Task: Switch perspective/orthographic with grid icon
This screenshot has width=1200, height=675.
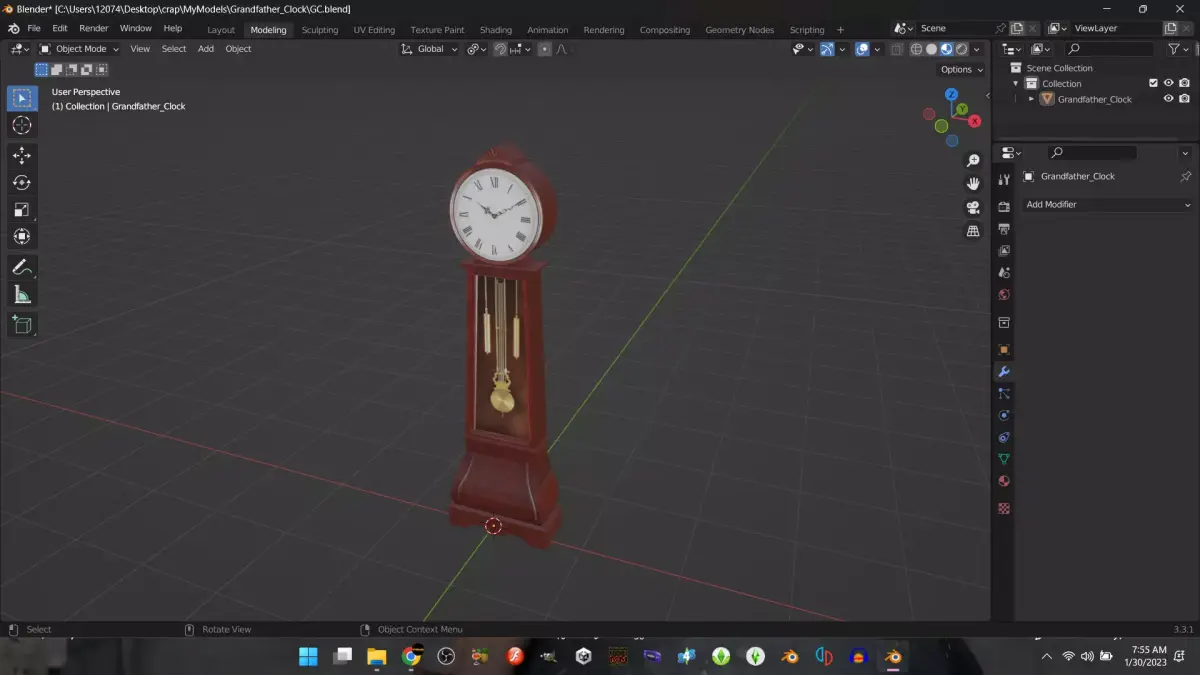Action: (973, 231)
